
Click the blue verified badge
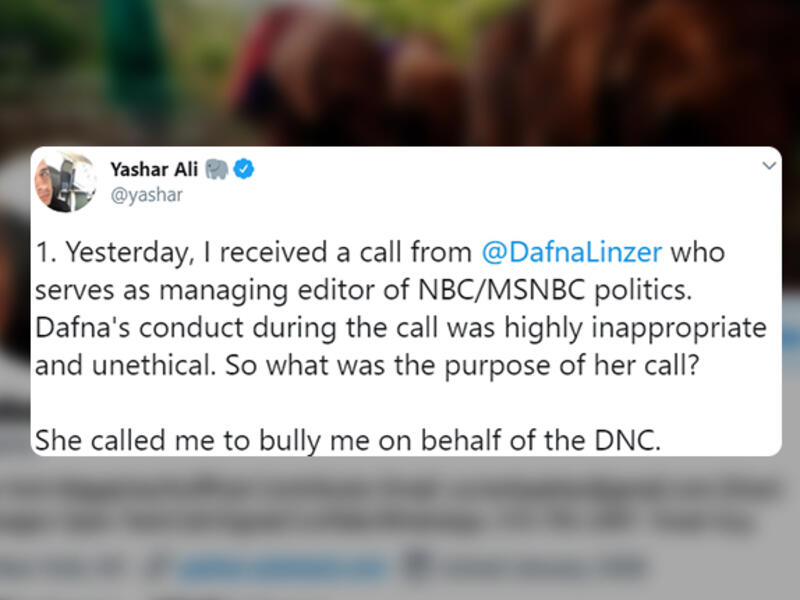[244, 169]
